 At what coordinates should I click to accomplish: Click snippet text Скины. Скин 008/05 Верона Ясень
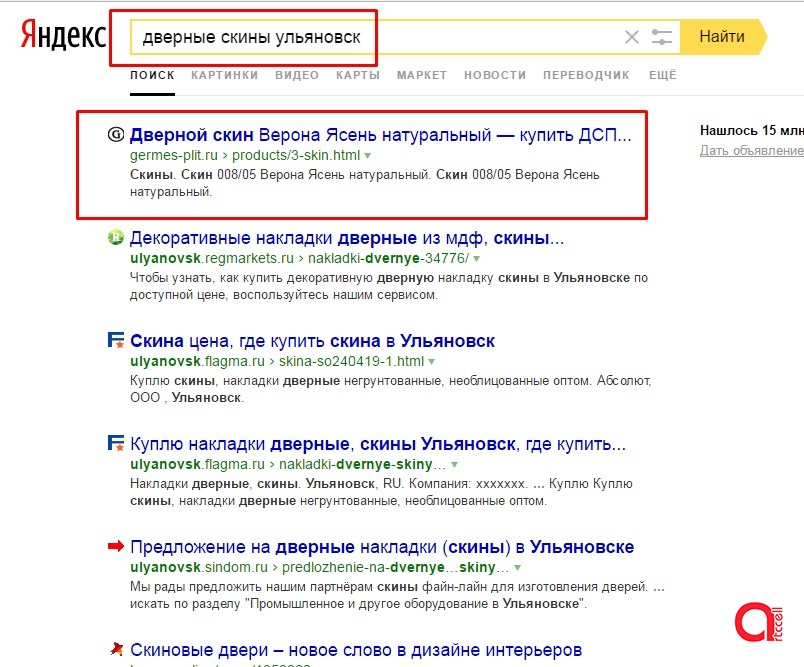click(x=365, y=183)
